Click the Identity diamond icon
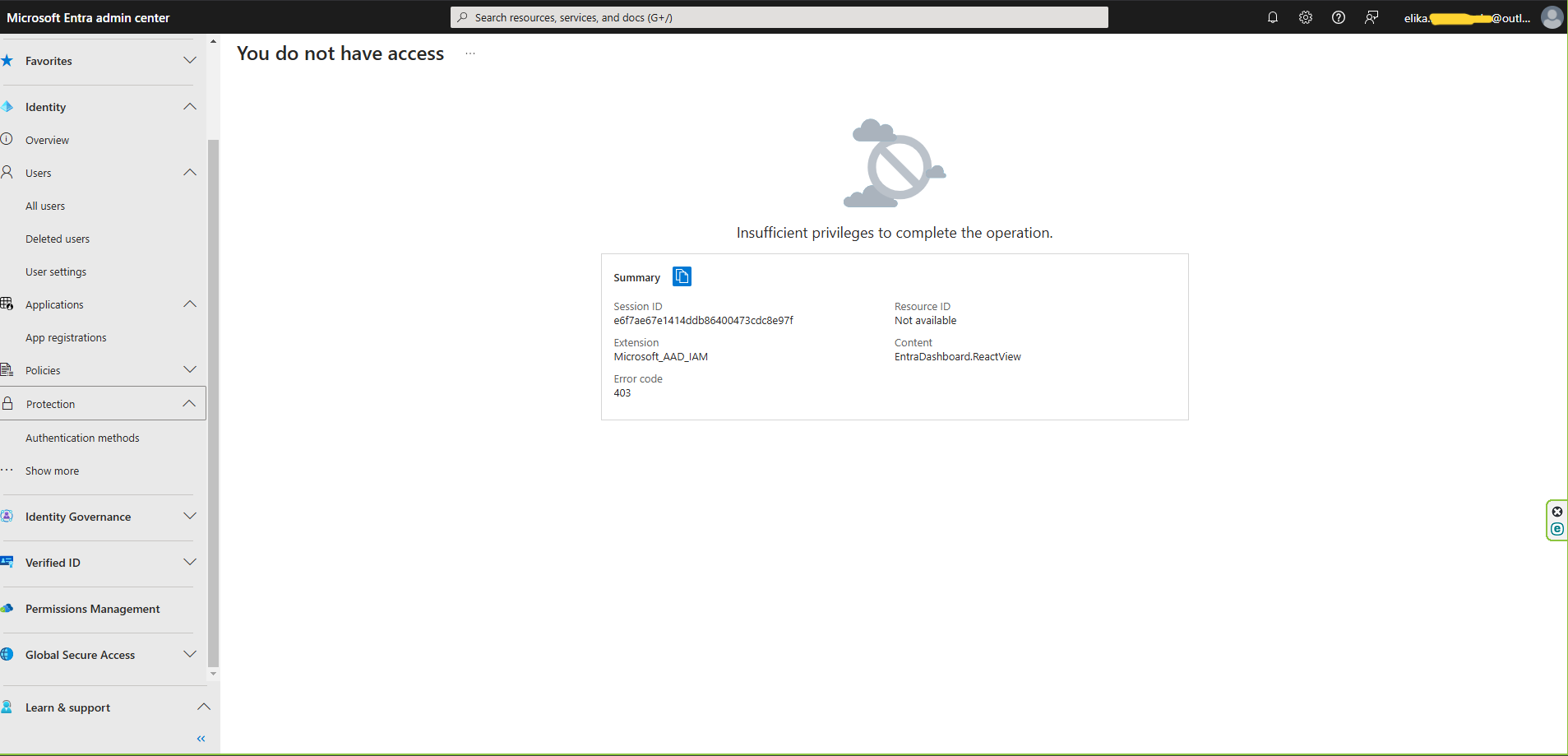The height and width of the screenshot is (756, 1568). coord(7,106)
